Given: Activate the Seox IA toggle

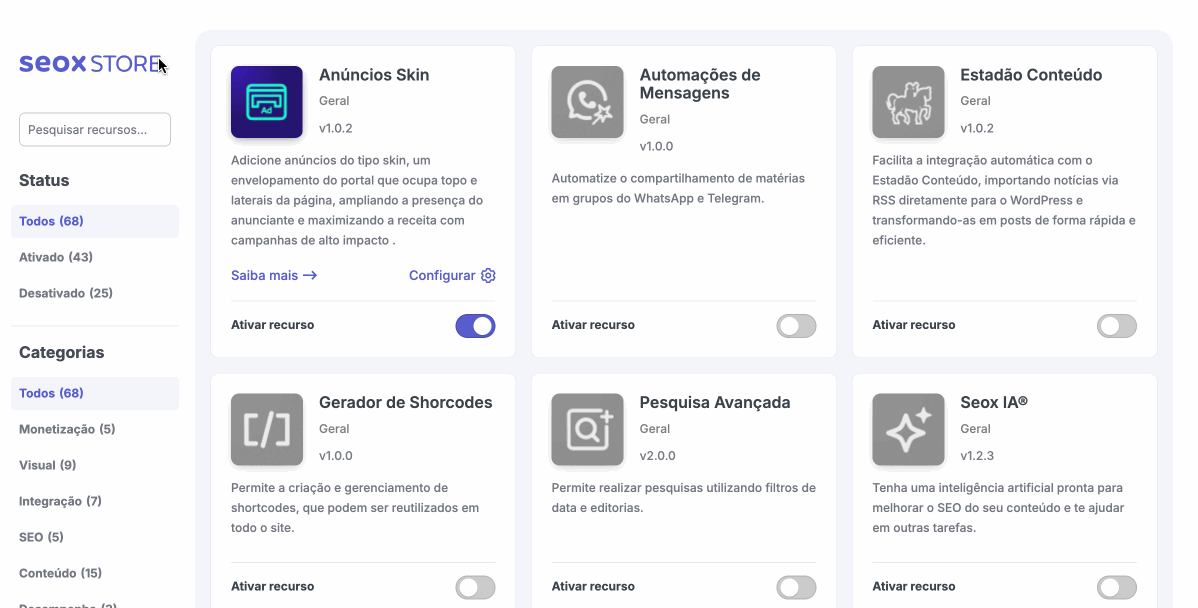Looking at the screenshot, I should pyautogui.click(x=1117, y=587).
